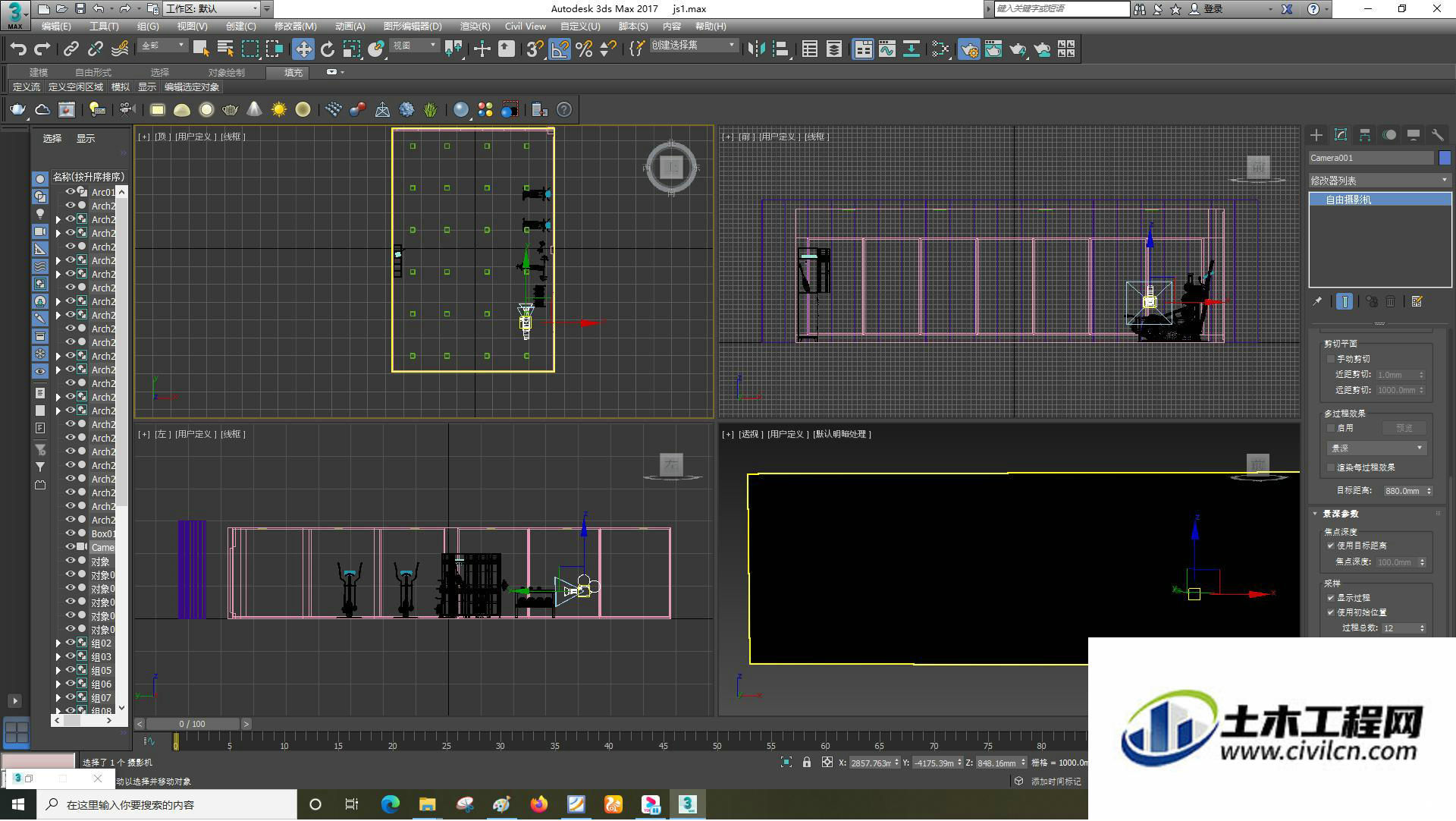Expand the 组05 tree node
This screenshot has height=821, width=1456.
tap(58, 671)
